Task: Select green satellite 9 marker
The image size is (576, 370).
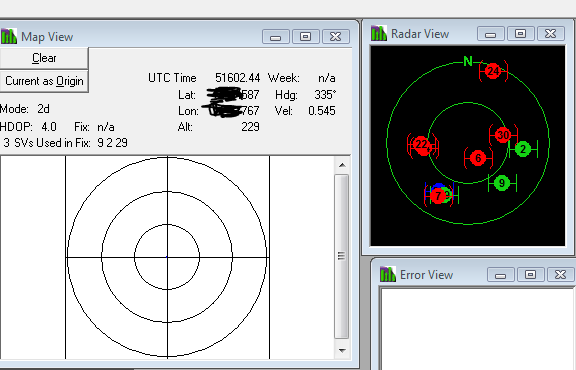Action: click(502, 183)
